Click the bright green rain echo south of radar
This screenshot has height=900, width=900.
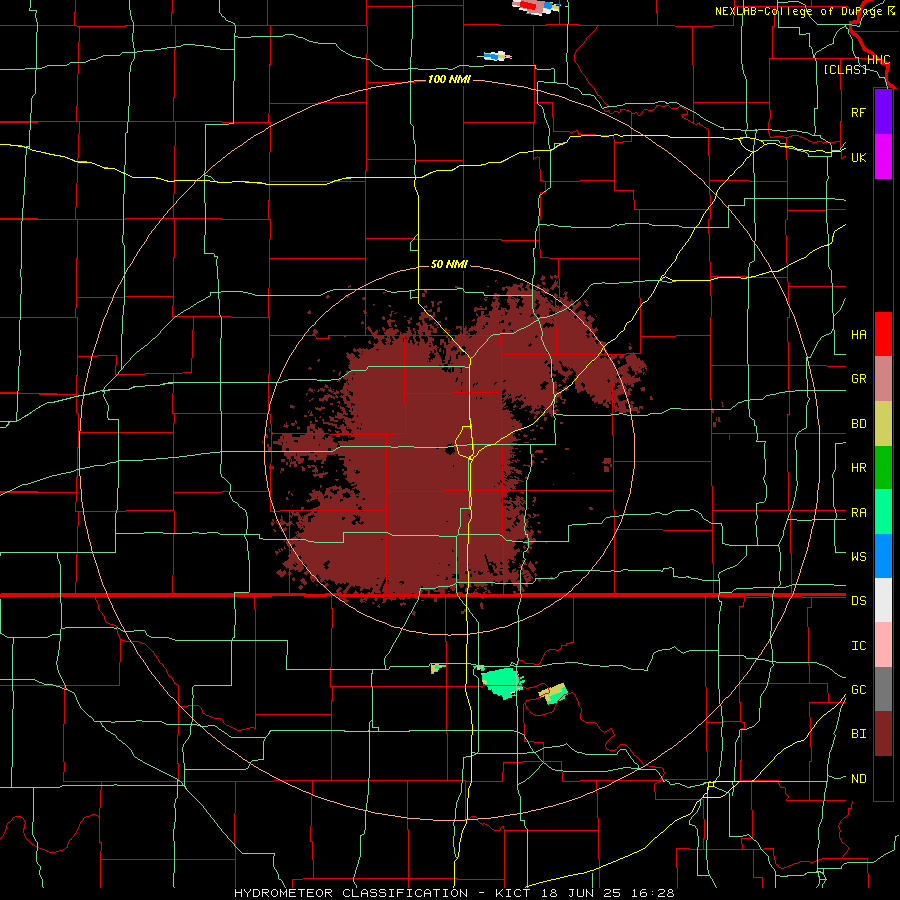pyautogui.click(x=502, y=683)
